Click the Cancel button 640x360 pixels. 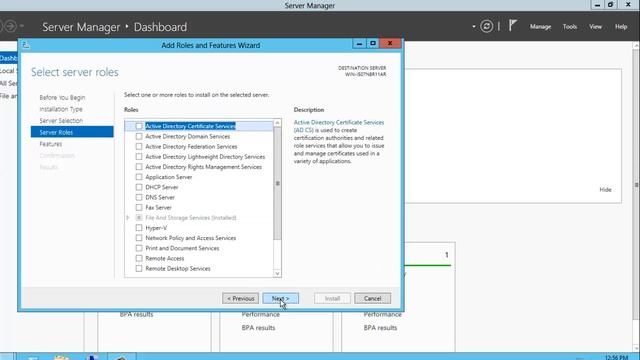(372, 298)
